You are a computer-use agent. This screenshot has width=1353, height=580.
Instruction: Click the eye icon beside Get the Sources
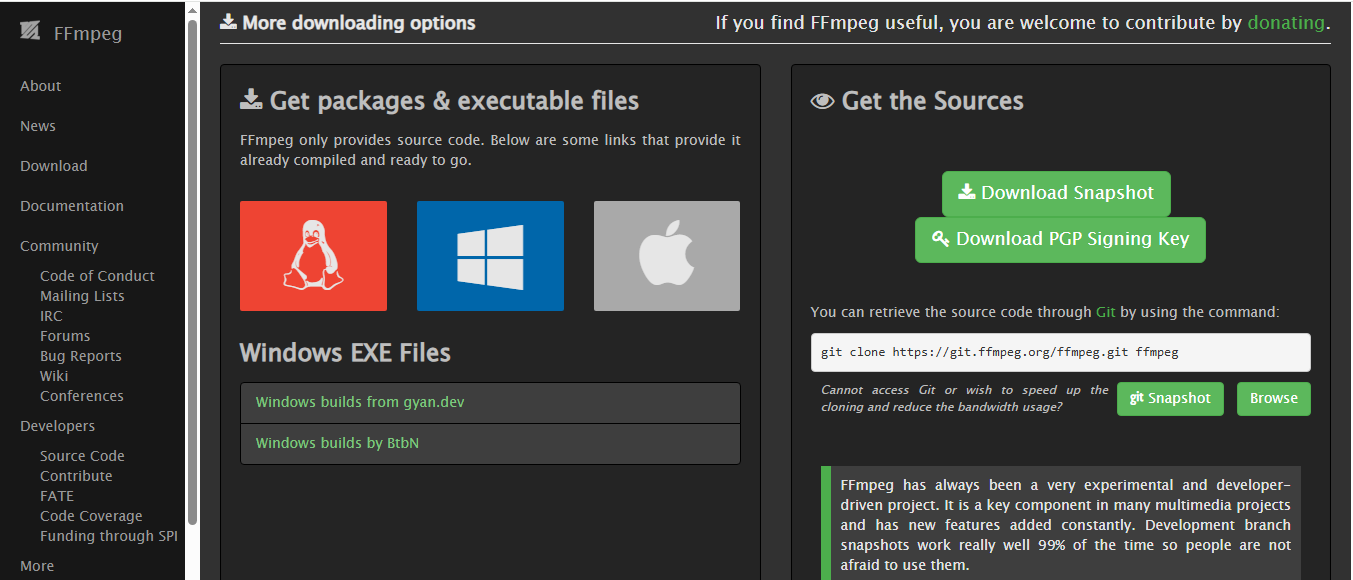(x=822, y=101)
